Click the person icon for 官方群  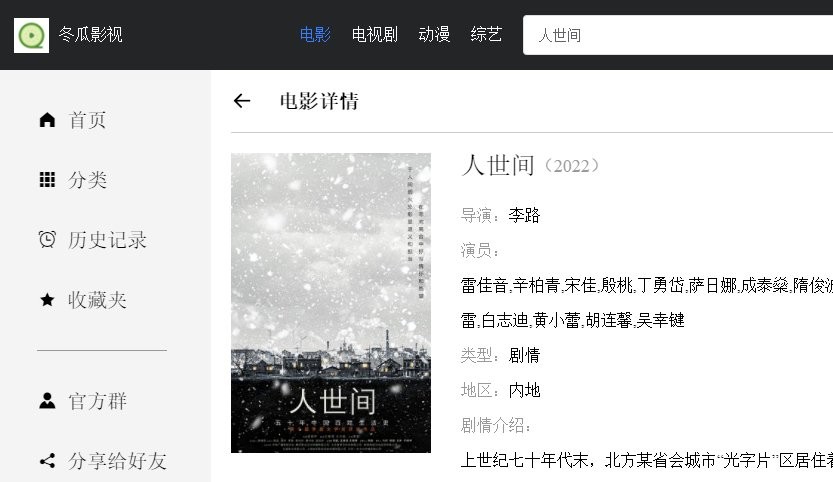click(47, 401)
